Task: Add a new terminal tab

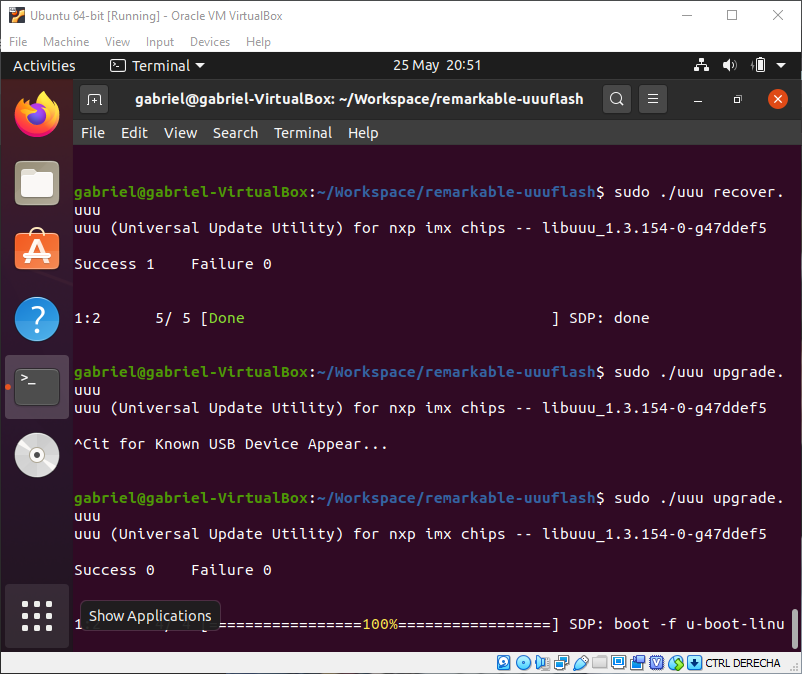Action: click(95, 99)
